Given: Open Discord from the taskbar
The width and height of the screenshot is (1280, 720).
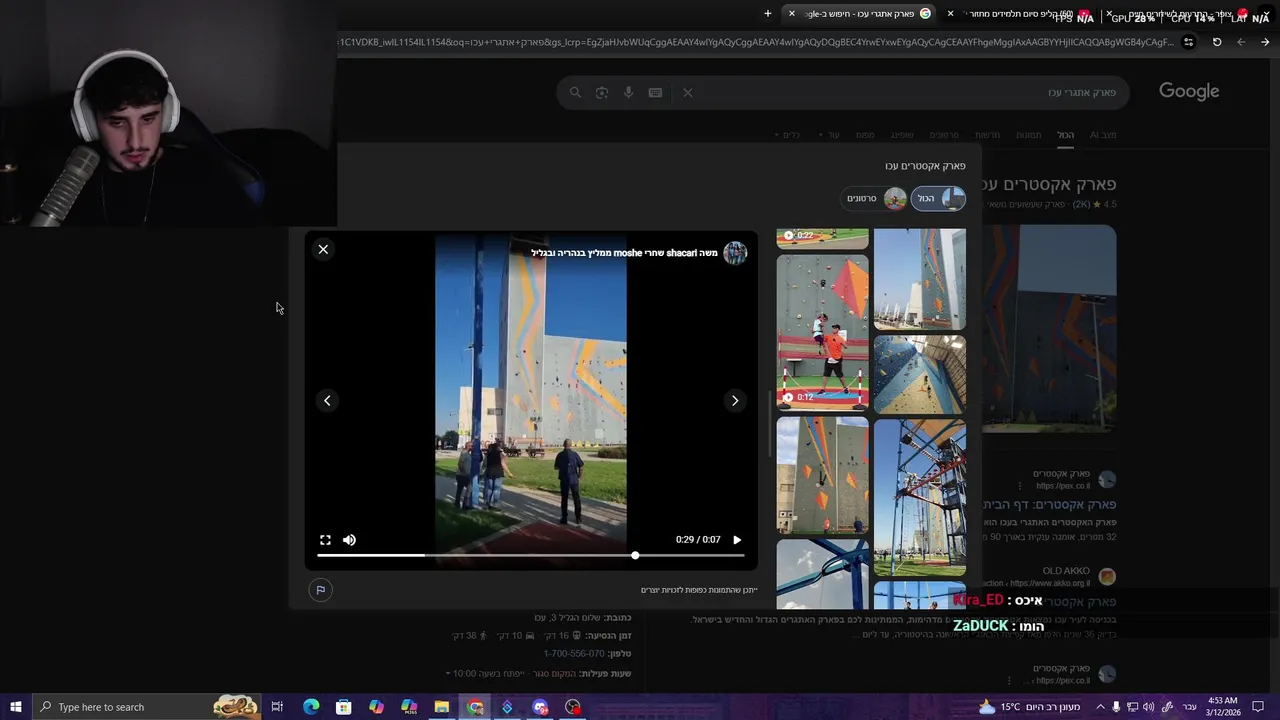Looking at the screenshot, I should [540, 707].
